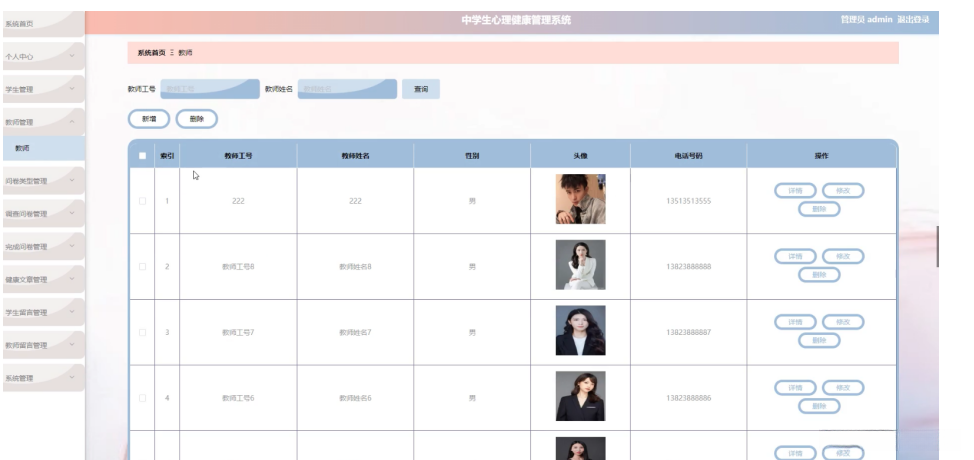
Task: Click the 中学生心理健康管理系统 title
Action: (516, 20)
